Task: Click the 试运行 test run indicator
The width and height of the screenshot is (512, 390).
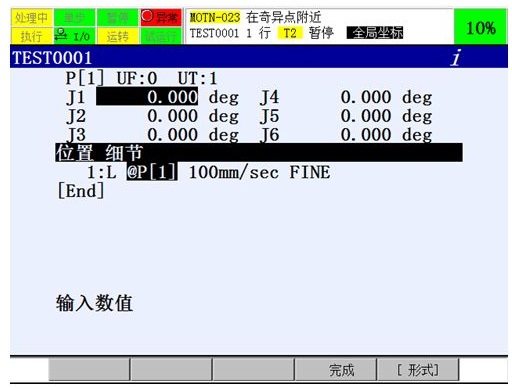Action: point(161,36)
